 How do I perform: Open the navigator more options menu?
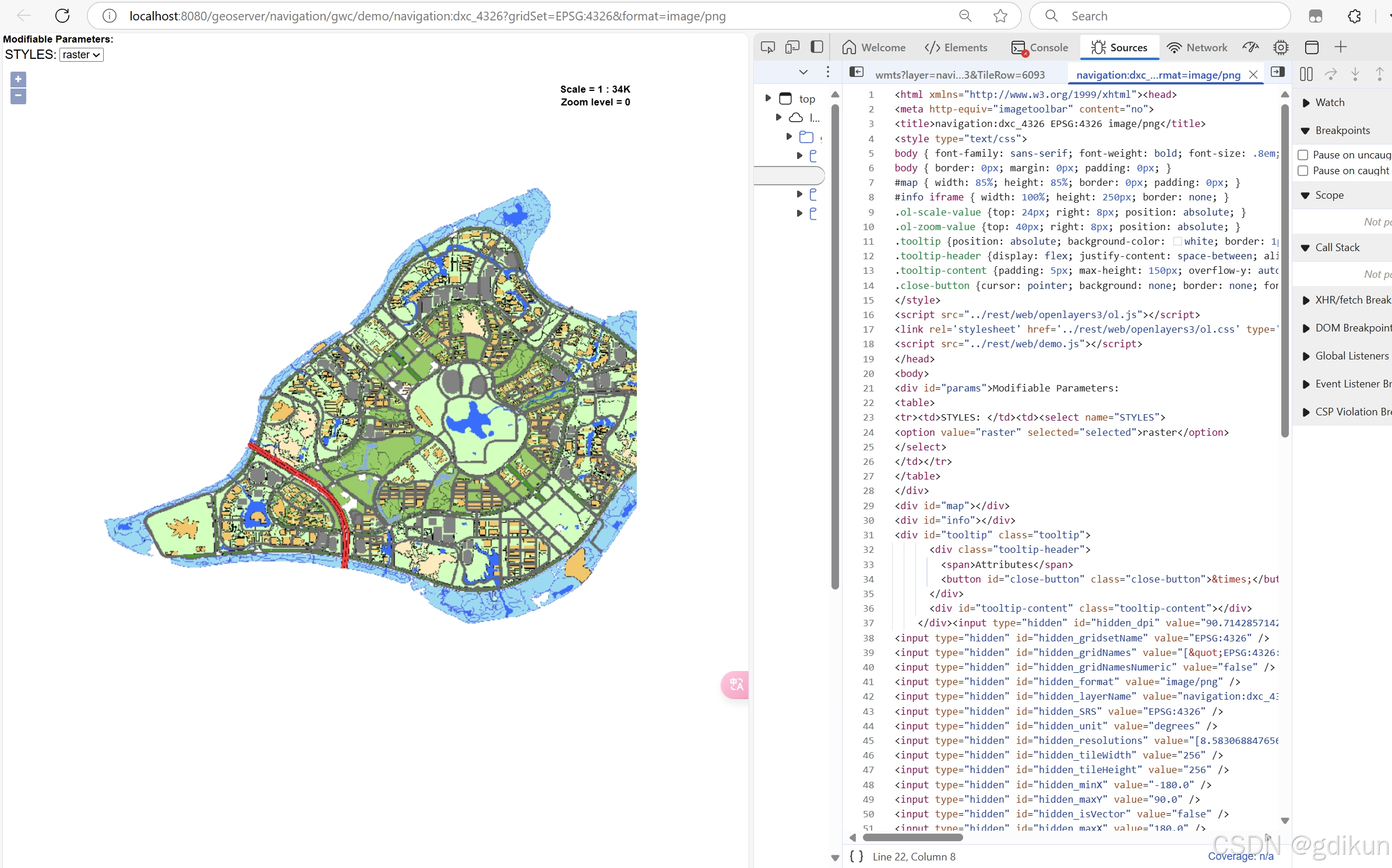pos(828,72)
